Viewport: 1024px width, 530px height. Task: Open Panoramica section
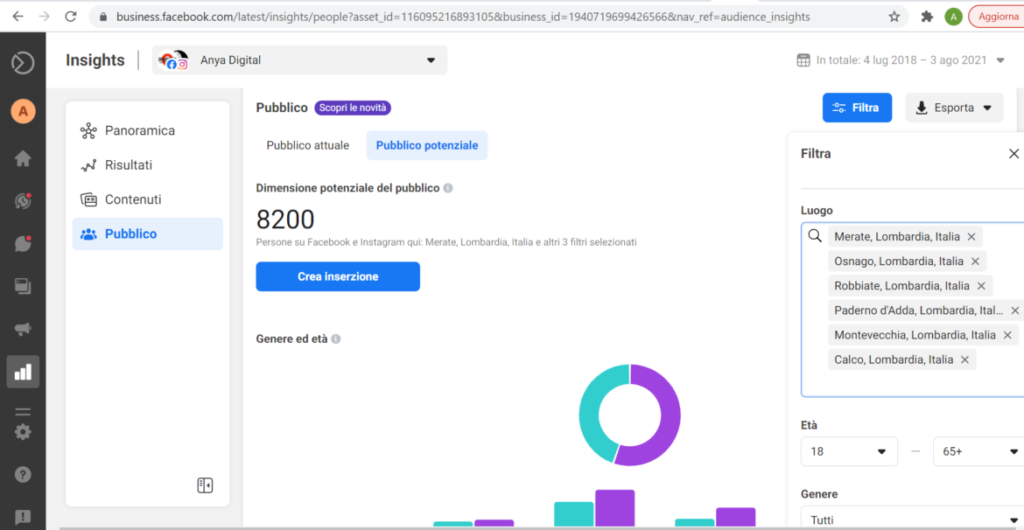148,131
